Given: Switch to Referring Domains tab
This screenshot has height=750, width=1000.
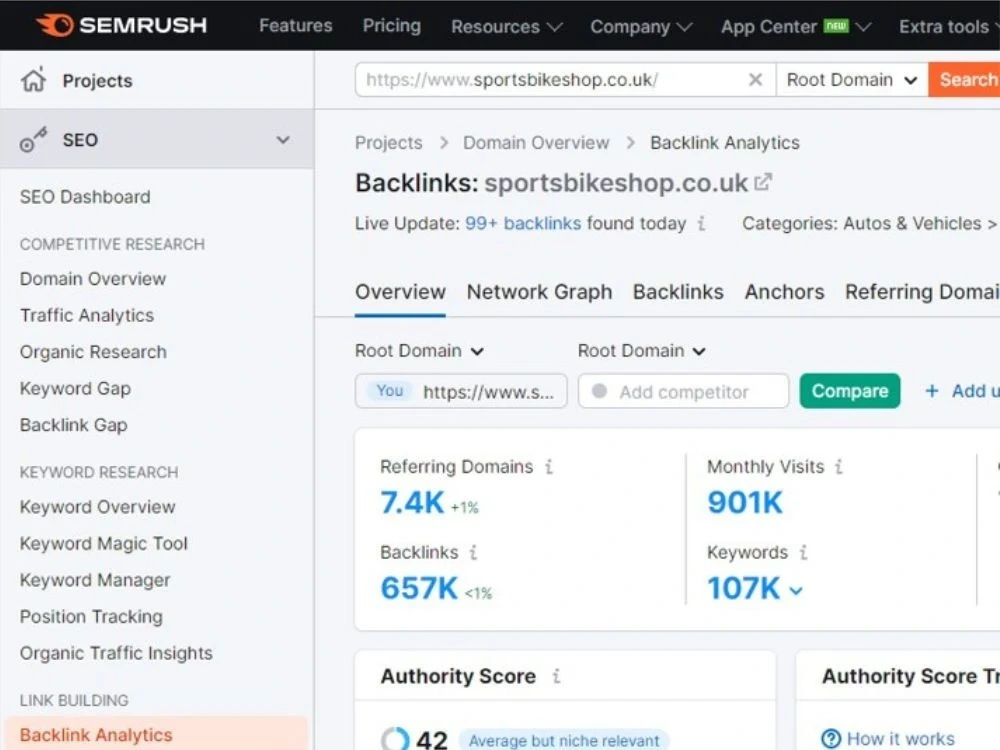Looking at the screenshot, I should pos(922,292).
